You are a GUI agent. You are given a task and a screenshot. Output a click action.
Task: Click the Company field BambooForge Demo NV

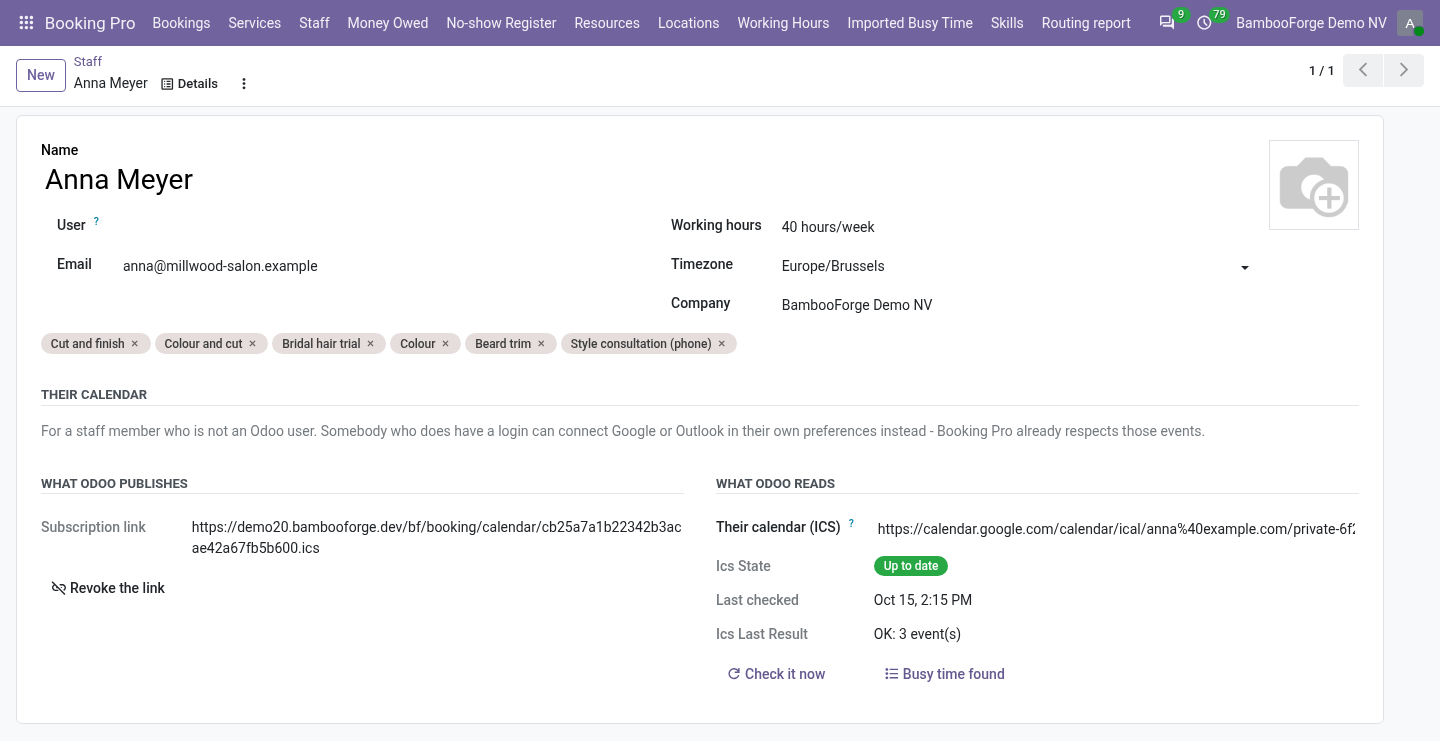tap(1018, 305)
